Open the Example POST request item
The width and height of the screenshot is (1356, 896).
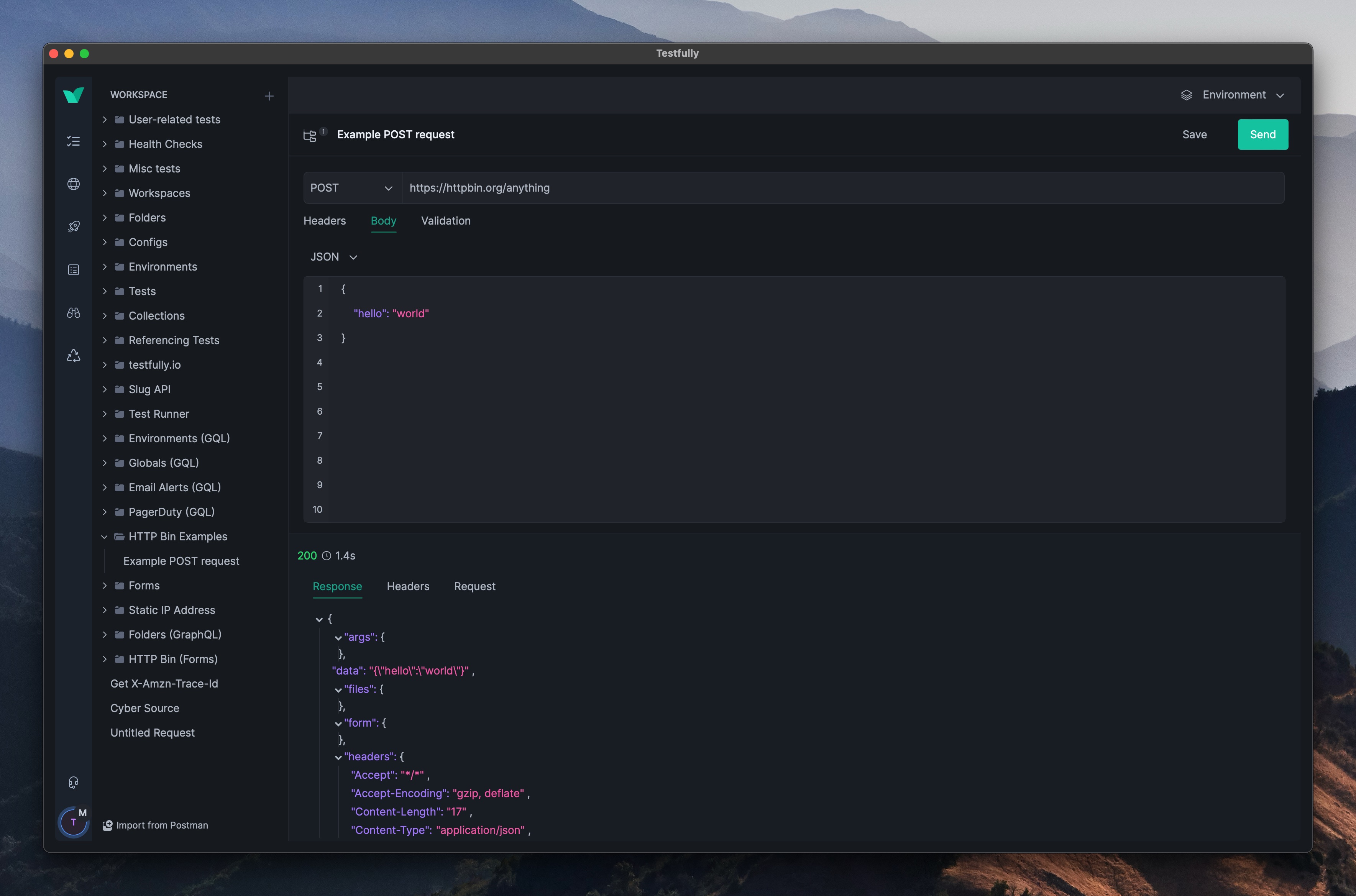(181, 561)
